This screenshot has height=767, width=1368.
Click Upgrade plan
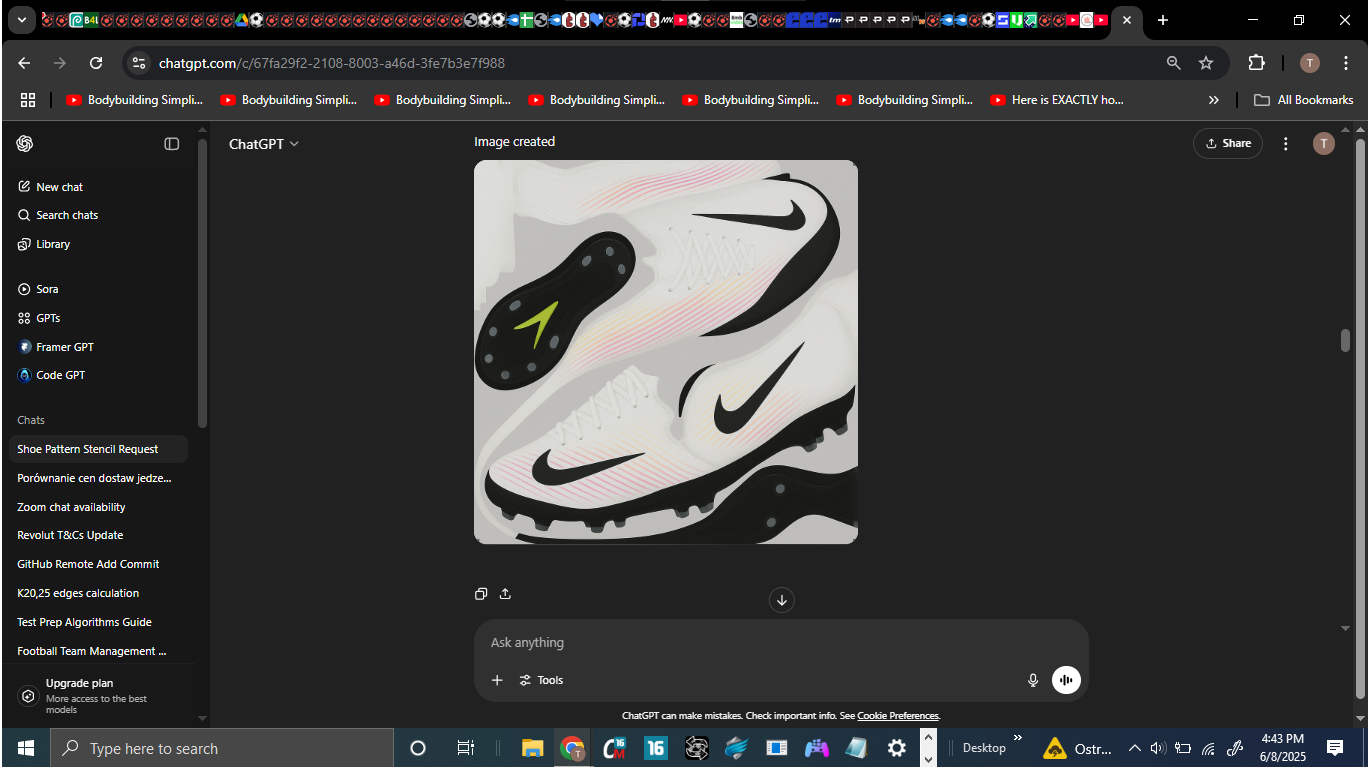98,696
